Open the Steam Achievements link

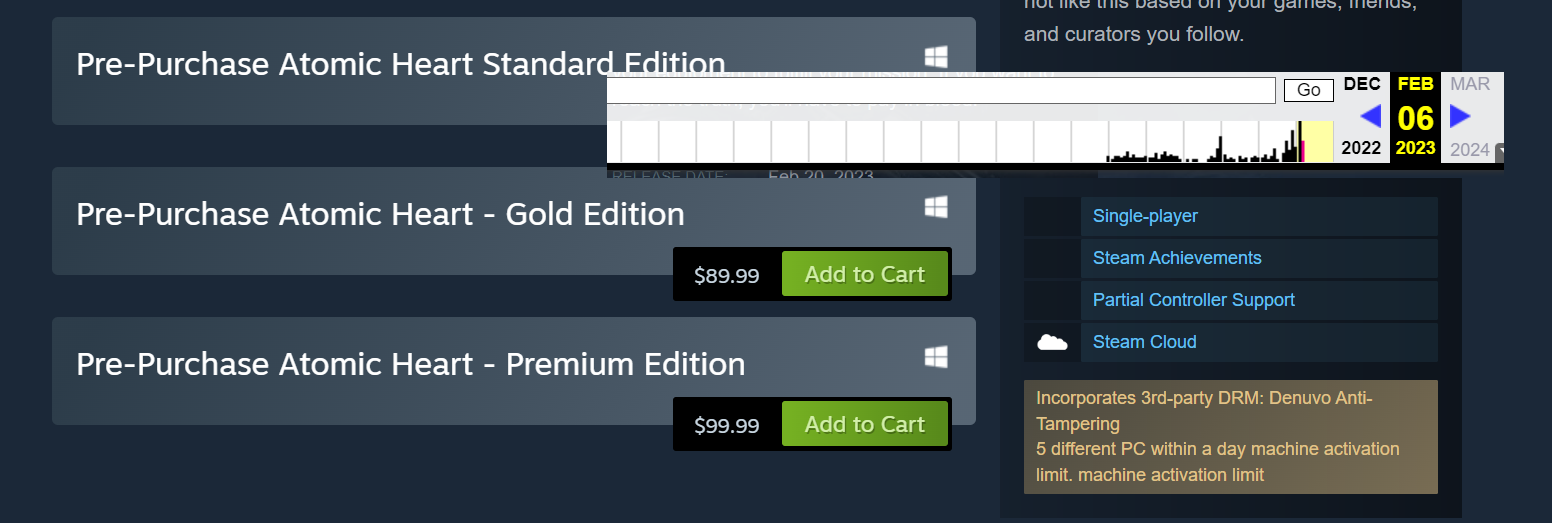click(x=1177, y=258)
